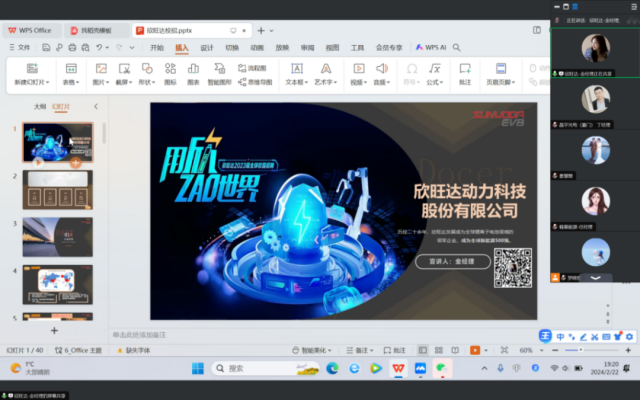The width and height of the screenshot is (640, 400).
Task: Click the play button on slide 1 thumbnail
Action: pos(39,160)
